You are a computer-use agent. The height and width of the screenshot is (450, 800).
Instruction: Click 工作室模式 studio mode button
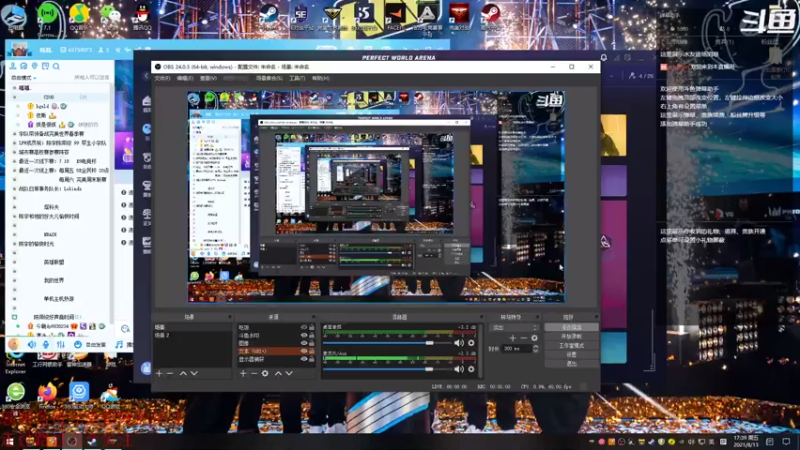click(571, 346)
